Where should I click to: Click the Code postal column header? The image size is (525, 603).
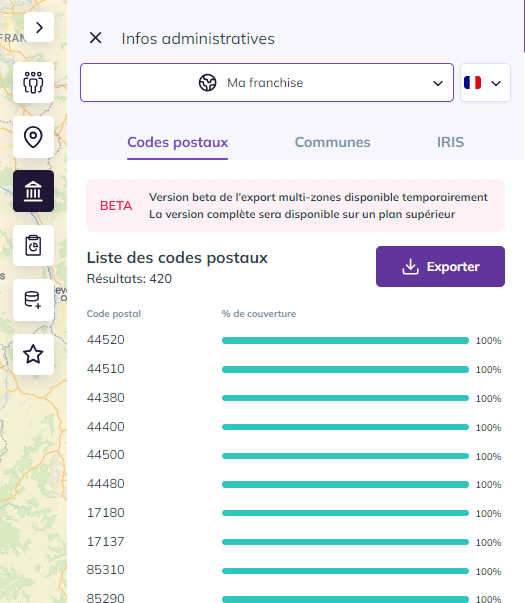coord(114,314)
